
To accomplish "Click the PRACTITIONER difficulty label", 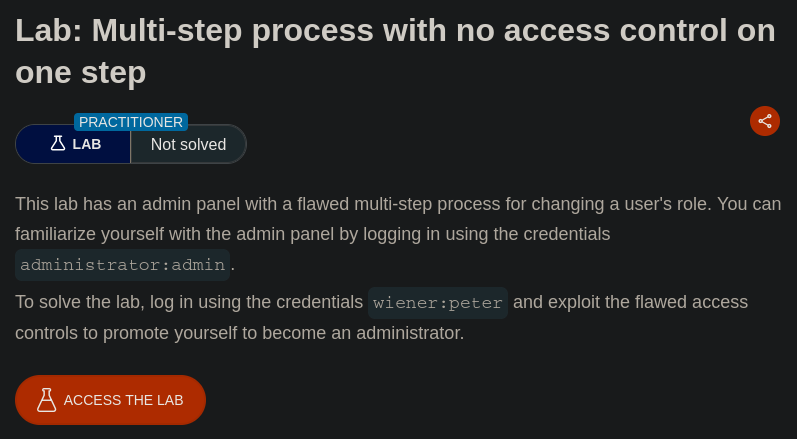I will tap(131, 122).
